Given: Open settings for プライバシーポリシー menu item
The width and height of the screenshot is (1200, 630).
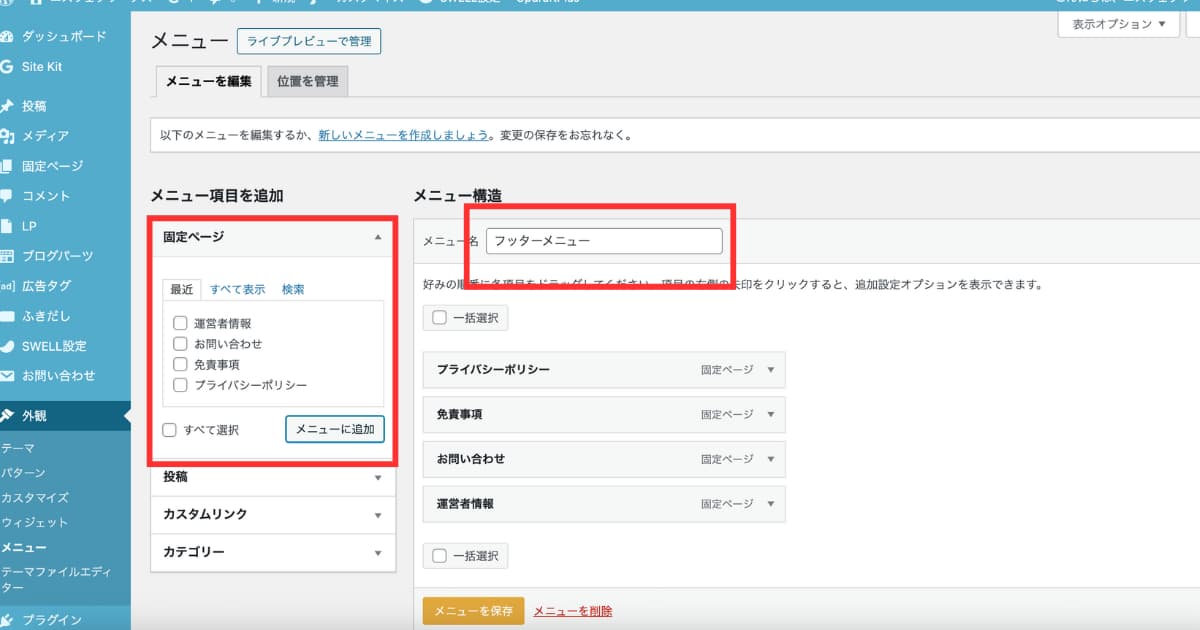Looking at the screenshot, I should tap(772, 370).
